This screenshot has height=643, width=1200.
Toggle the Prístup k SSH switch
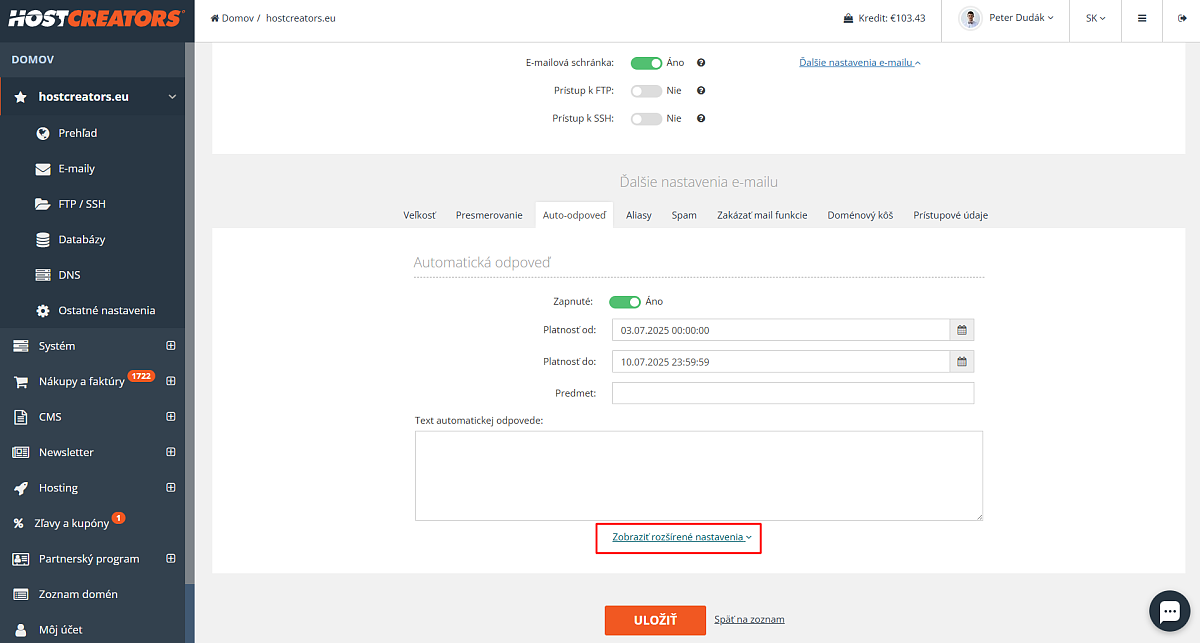pos(646,118)
